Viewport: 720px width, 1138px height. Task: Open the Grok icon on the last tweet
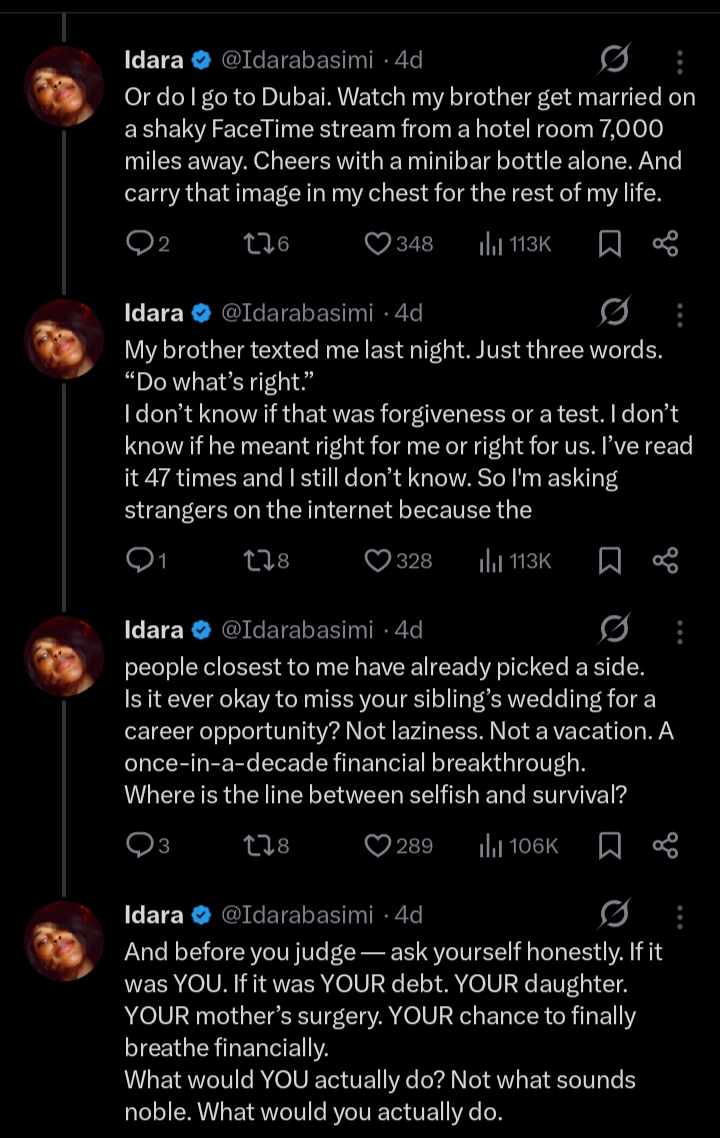point(614,915)
